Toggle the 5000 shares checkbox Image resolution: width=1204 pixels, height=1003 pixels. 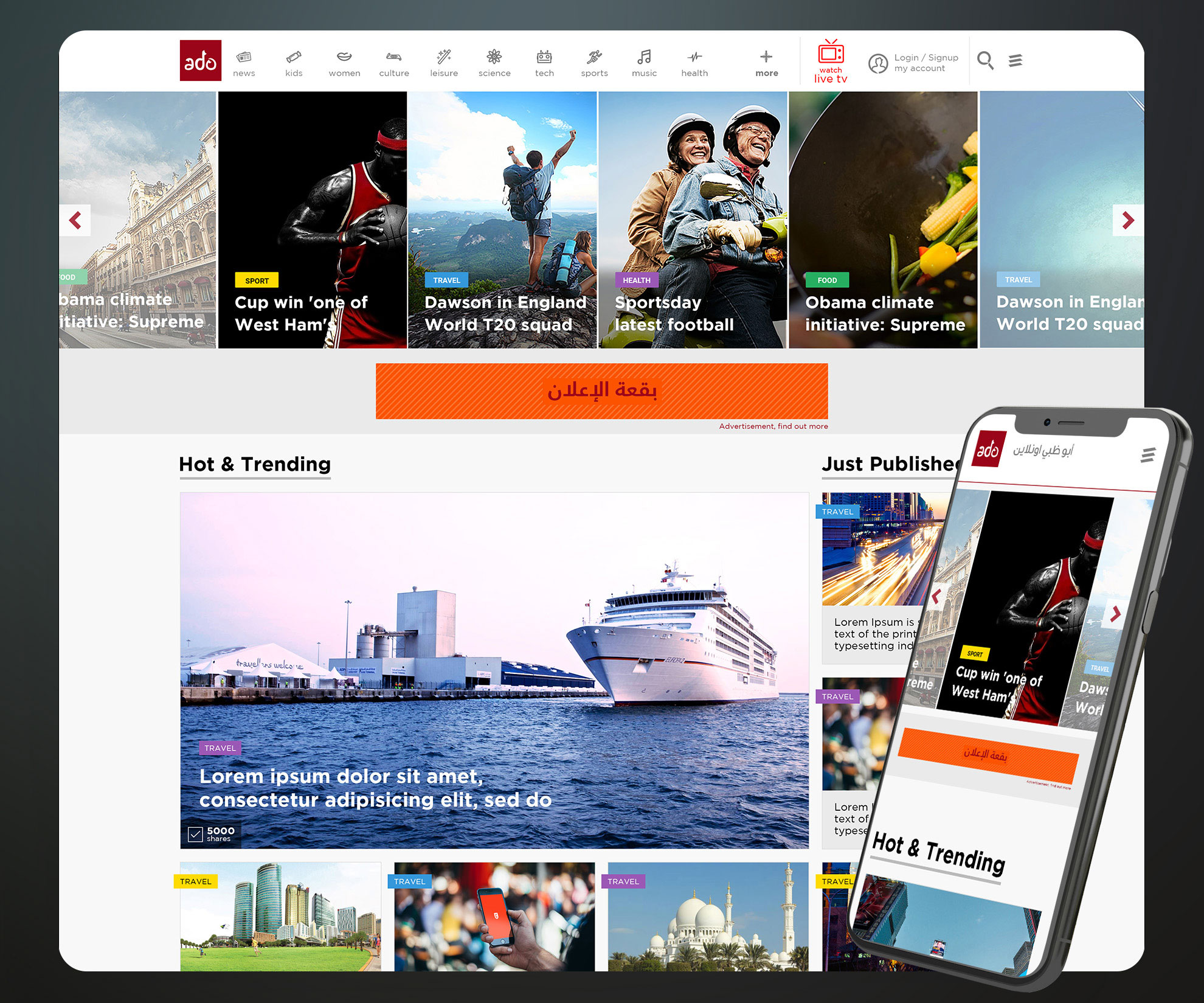[195, 835]
